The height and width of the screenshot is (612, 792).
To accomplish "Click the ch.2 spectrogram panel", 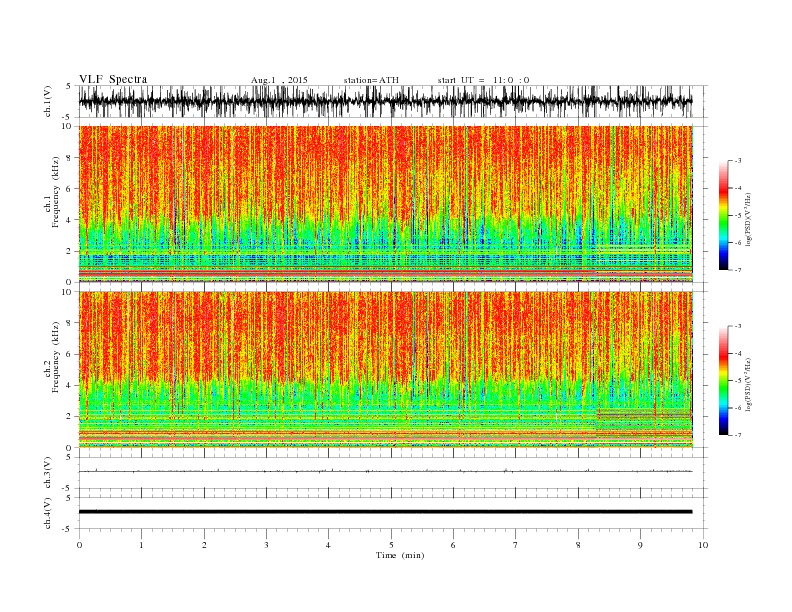I will coord(385,370).
